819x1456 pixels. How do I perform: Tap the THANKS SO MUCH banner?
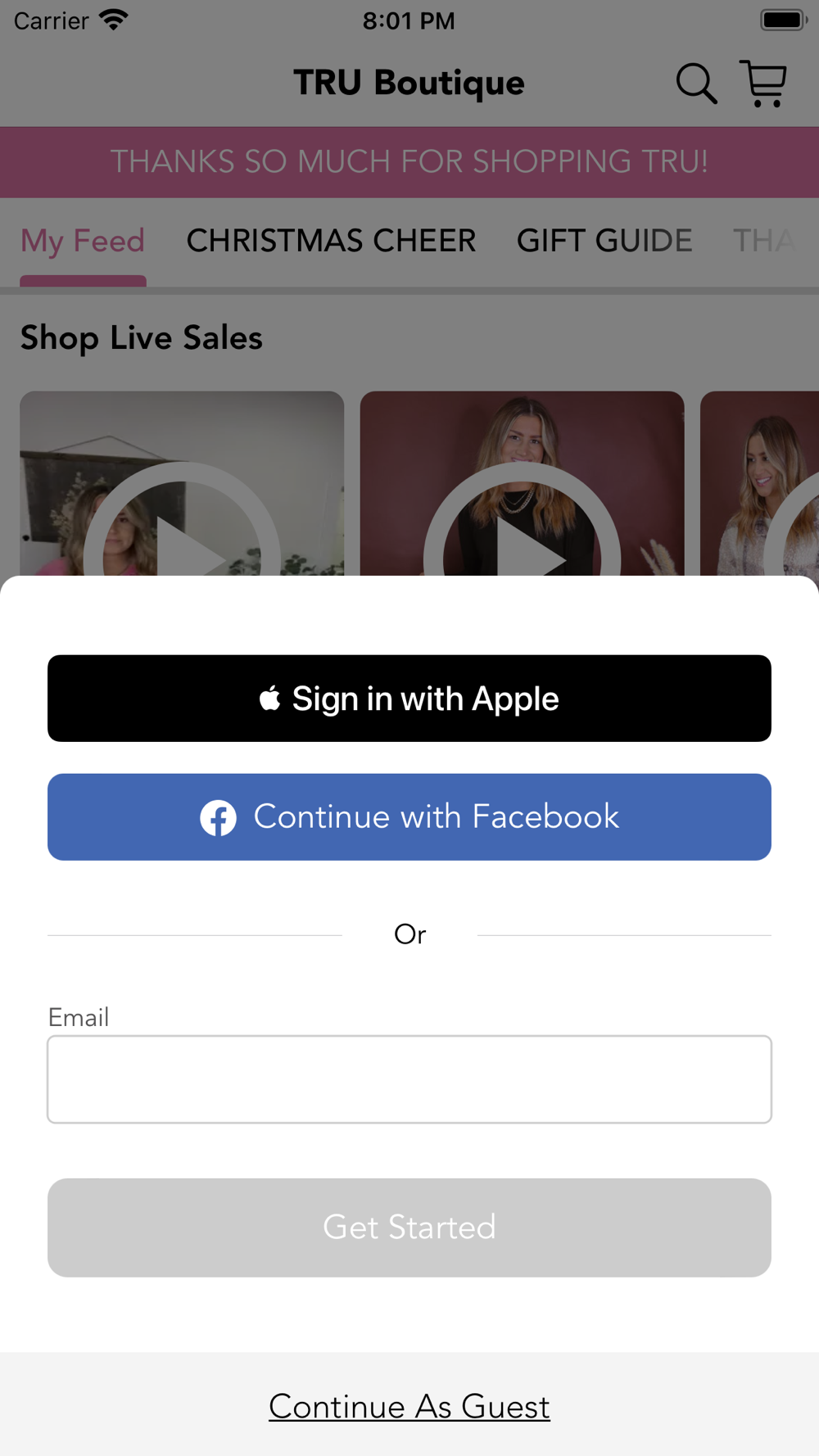click(409, 162)
